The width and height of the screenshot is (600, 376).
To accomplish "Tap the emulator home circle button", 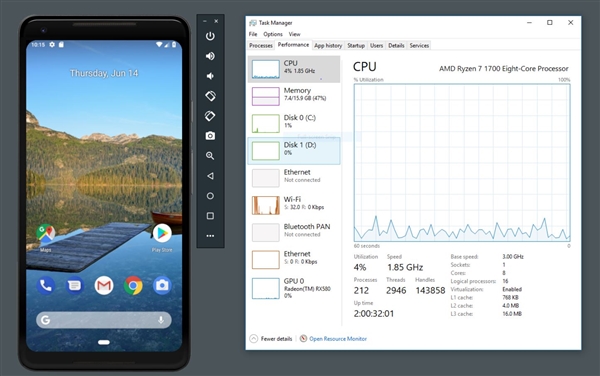I will click(x=210, y=196).
